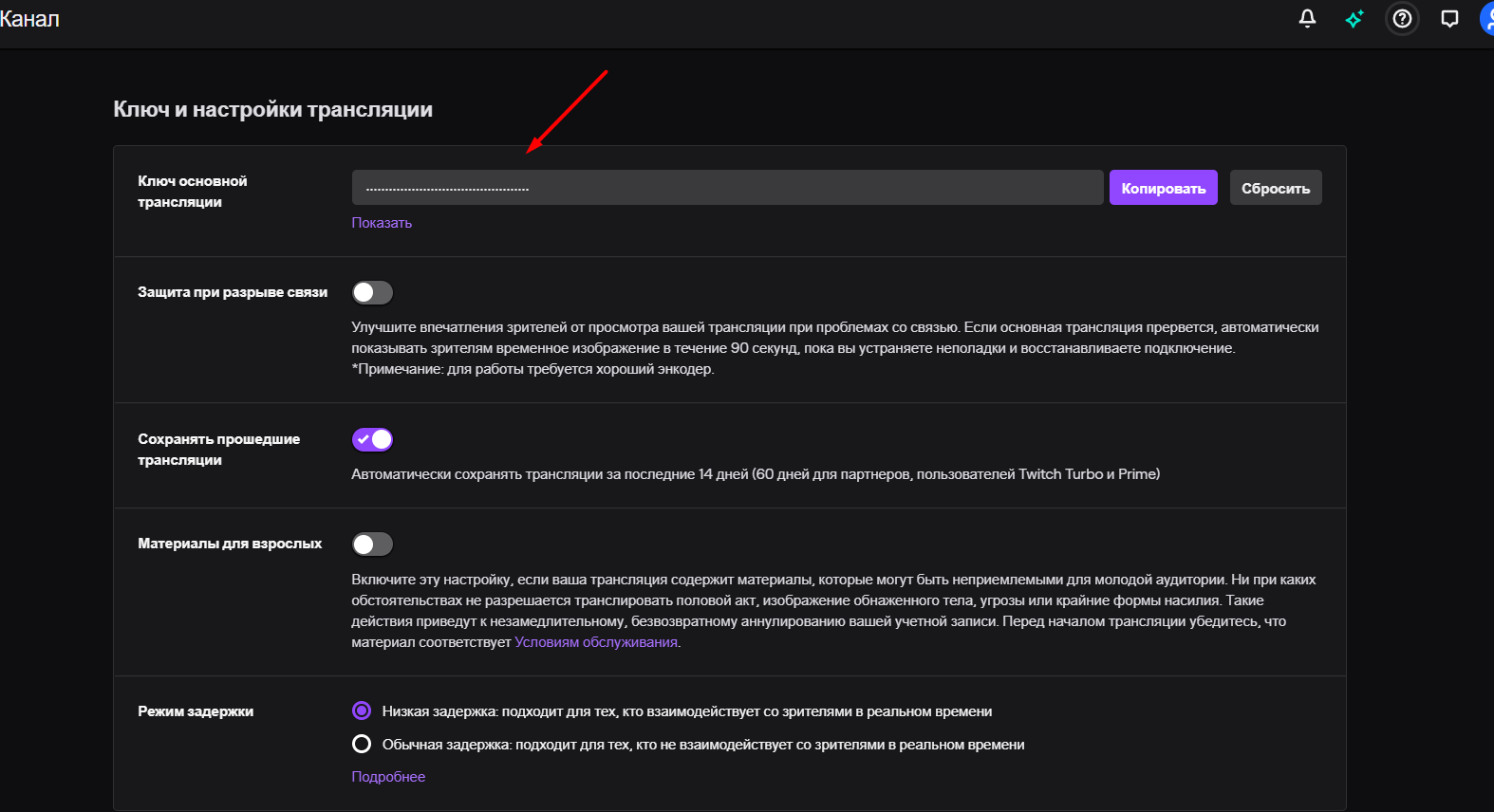This screenshot has width=1494, height=812.
Task: Open the user avatar menu
Action: 1486,18
